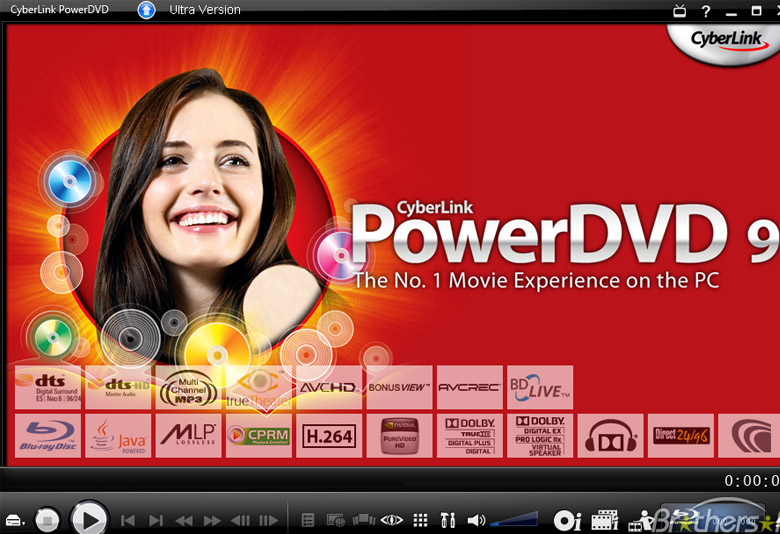Image resolution: width=780 pixels, height=534 pixels.
Task: Mute audio with the speaker icon
Action: click(x=476, y=520)
